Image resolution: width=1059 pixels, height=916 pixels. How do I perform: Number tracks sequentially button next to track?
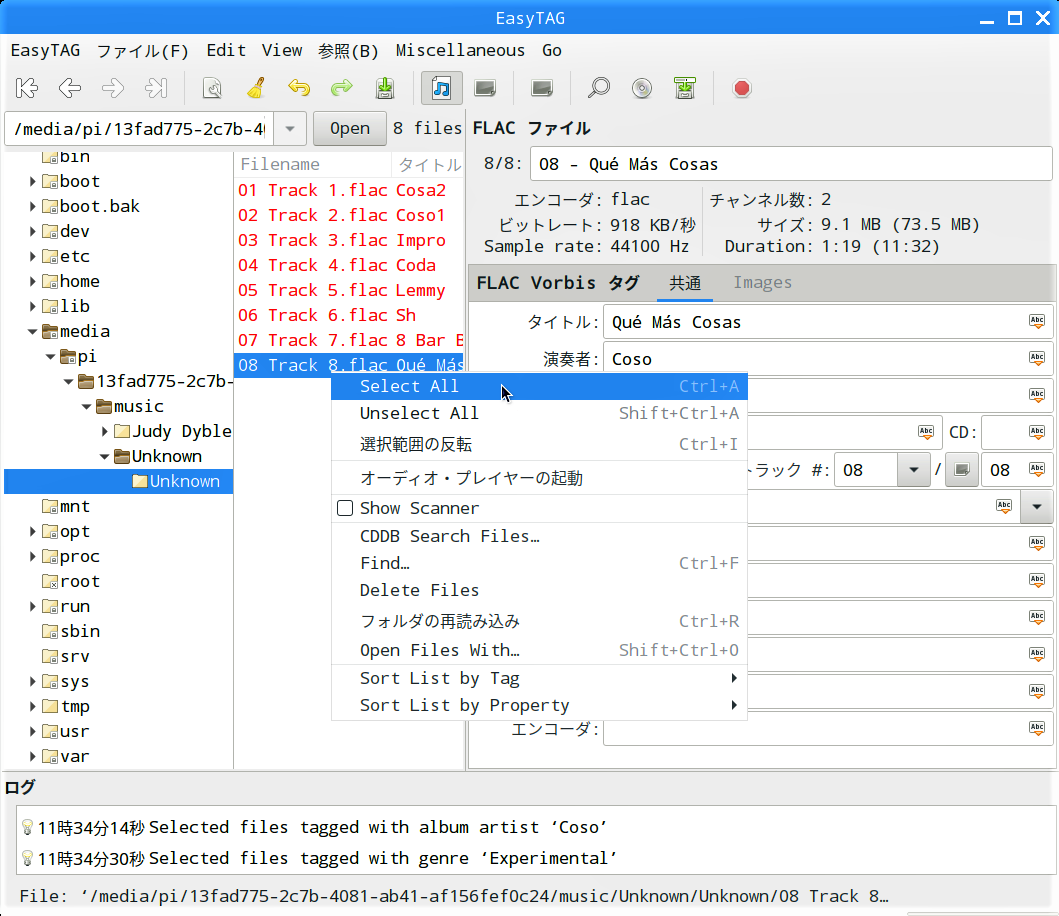pyautogui.click(x=962, y=470)
